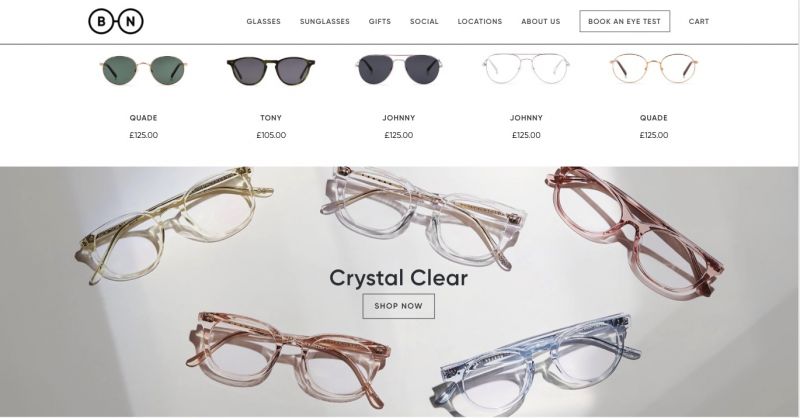This screenshot has height=418, width=800.
Task: Click Book an Eye Test button
Action: pyautogui.click(x=624, y=21)
